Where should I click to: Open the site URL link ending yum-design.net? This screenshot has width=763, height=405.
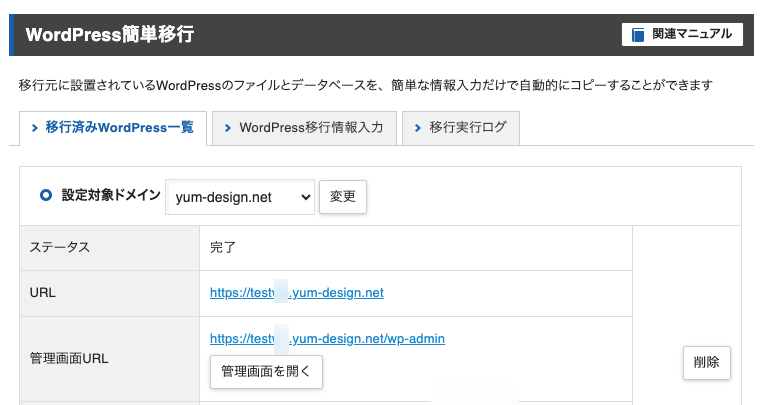(x=297, y=293)
